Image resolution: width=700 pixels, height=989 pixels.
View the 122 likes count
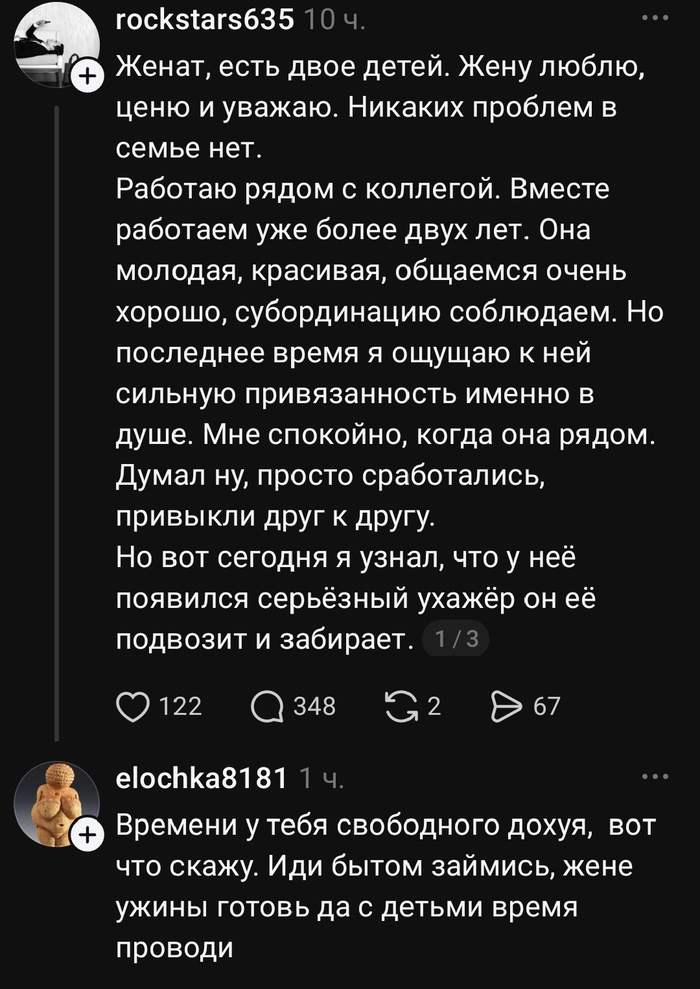pyautogui.click(x=180, y=706)
